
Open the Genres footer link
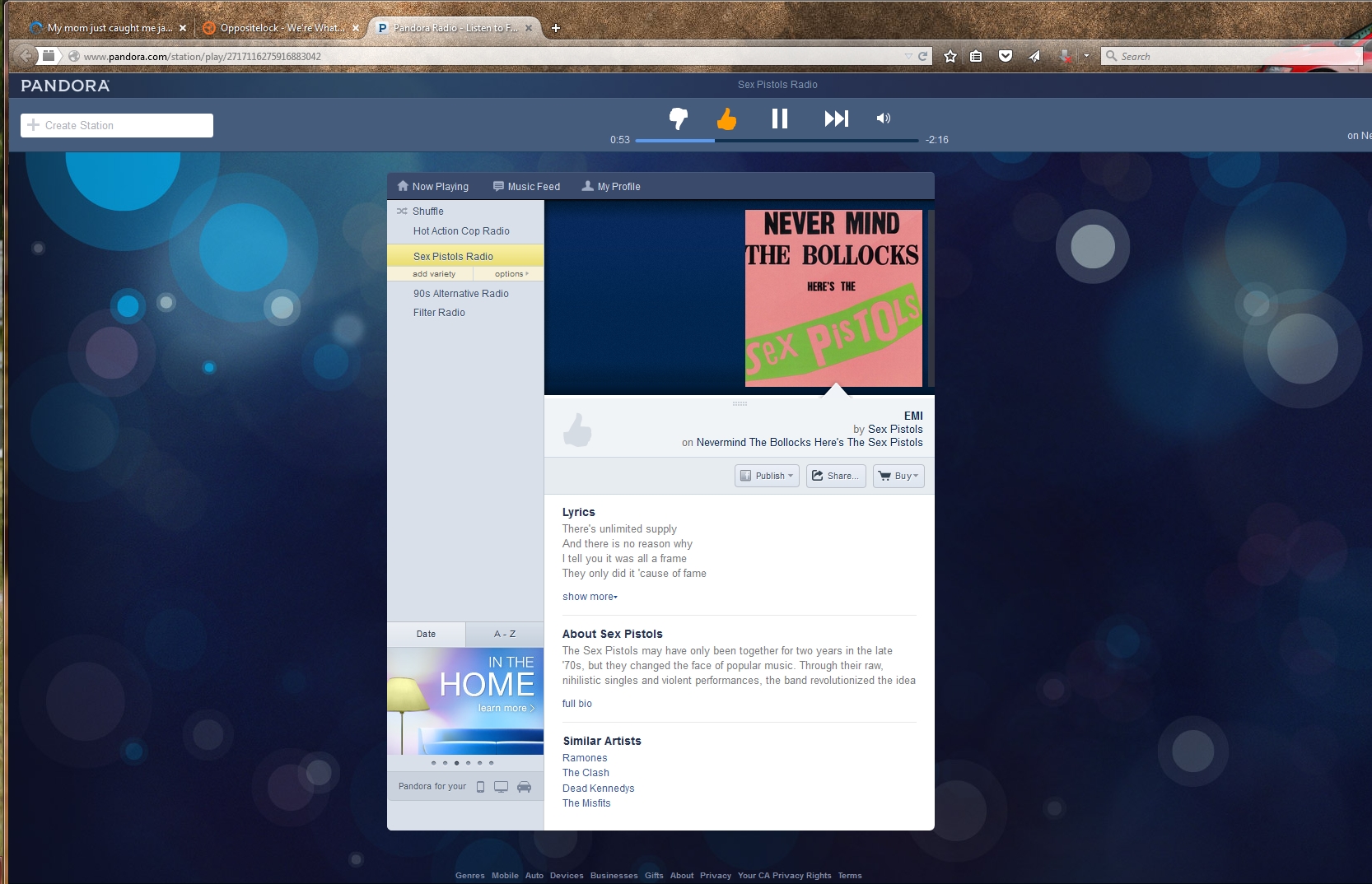tap(470, 876)
